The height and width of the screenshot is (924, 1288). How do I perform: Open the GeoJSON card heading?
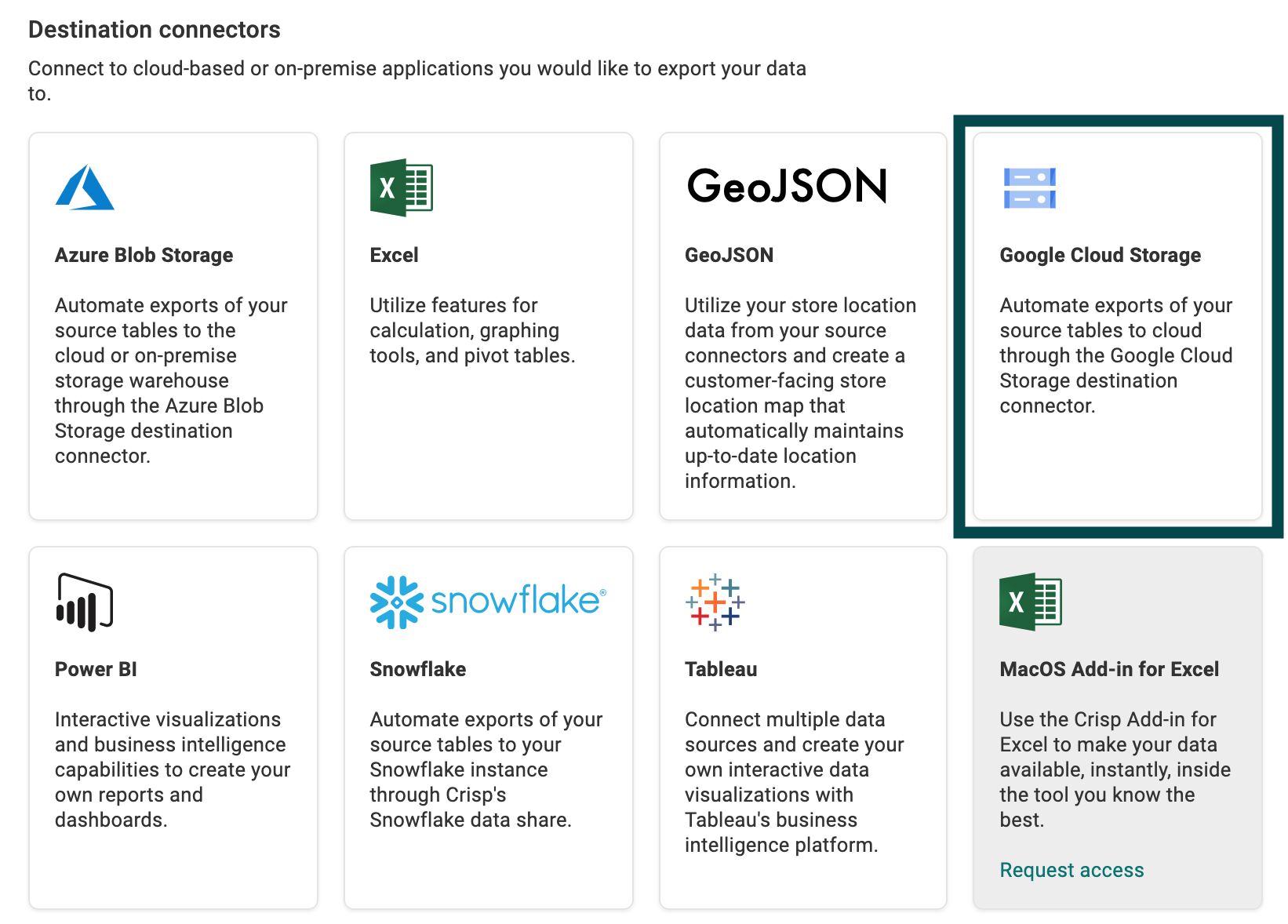click(x=729, y=255)
